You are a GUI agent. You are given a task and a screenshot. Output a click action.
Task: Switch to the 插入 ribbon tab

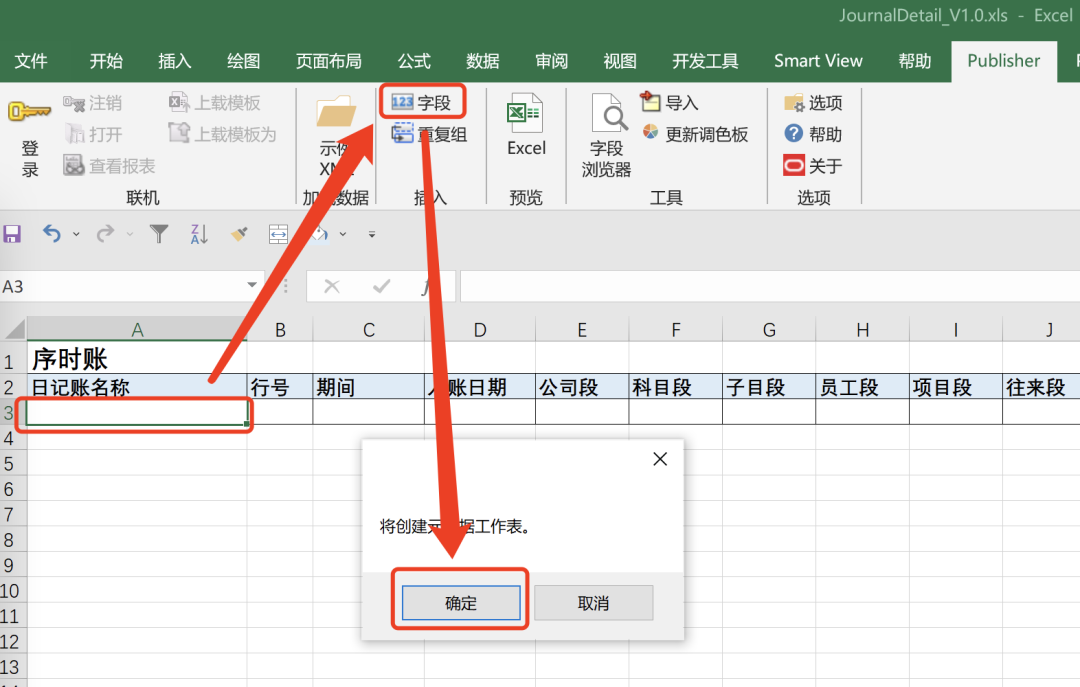pyautogui.click(x=174, y=61)
